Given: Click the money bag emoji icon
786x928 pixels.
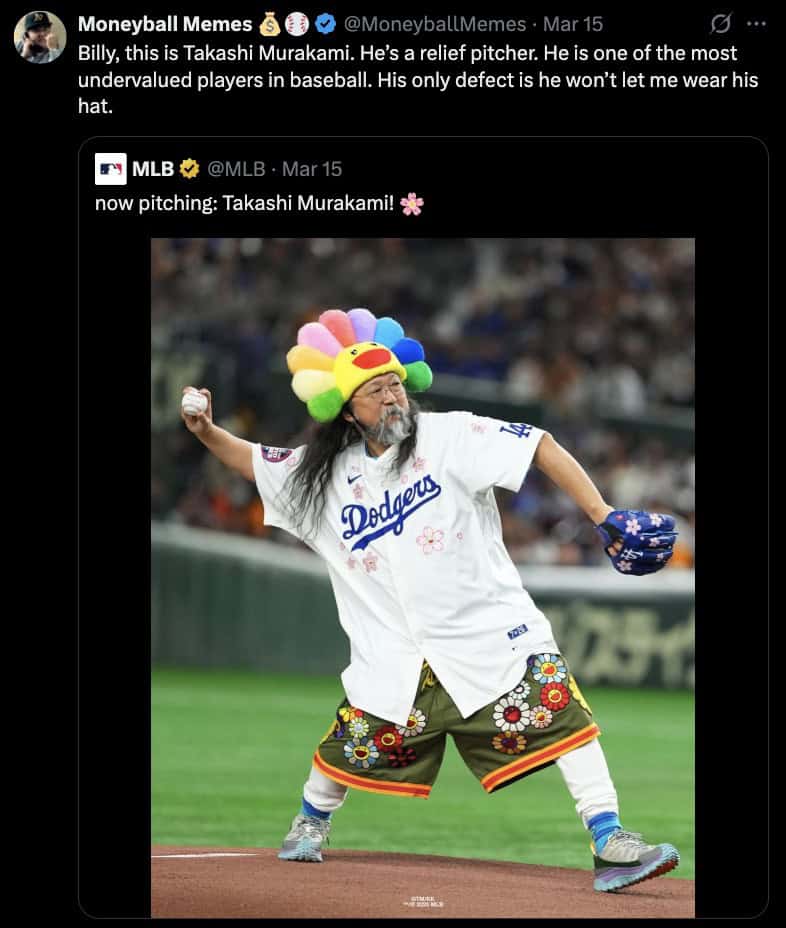Looking at the screenshot, I should coord(270,24).
